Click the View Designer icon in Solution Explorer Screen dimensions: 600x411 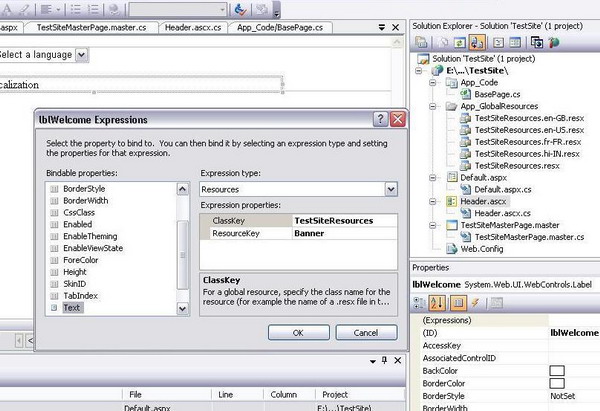pos(515,42)
